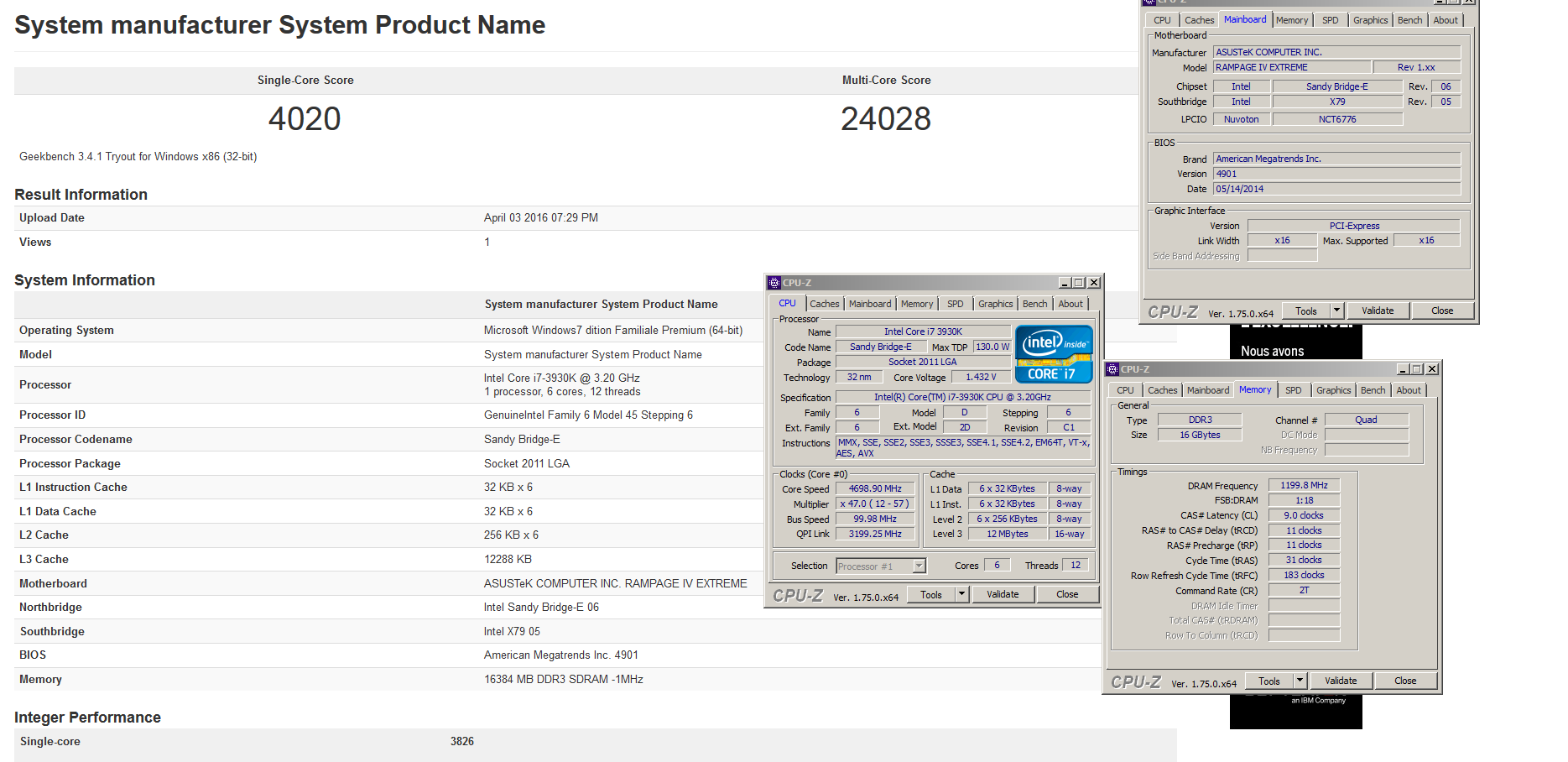Click the Manufacturer field ASUSTeK COMPUTER INC.

pos(1336,52)
